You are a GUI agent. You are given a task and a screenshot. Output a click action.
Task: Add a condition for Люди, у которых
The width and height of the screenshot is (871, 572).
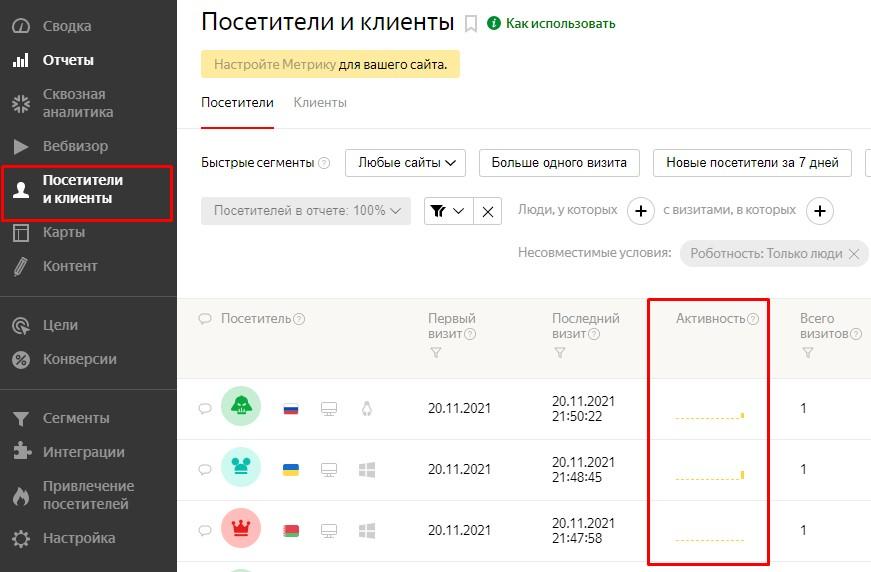click(640, 211)
